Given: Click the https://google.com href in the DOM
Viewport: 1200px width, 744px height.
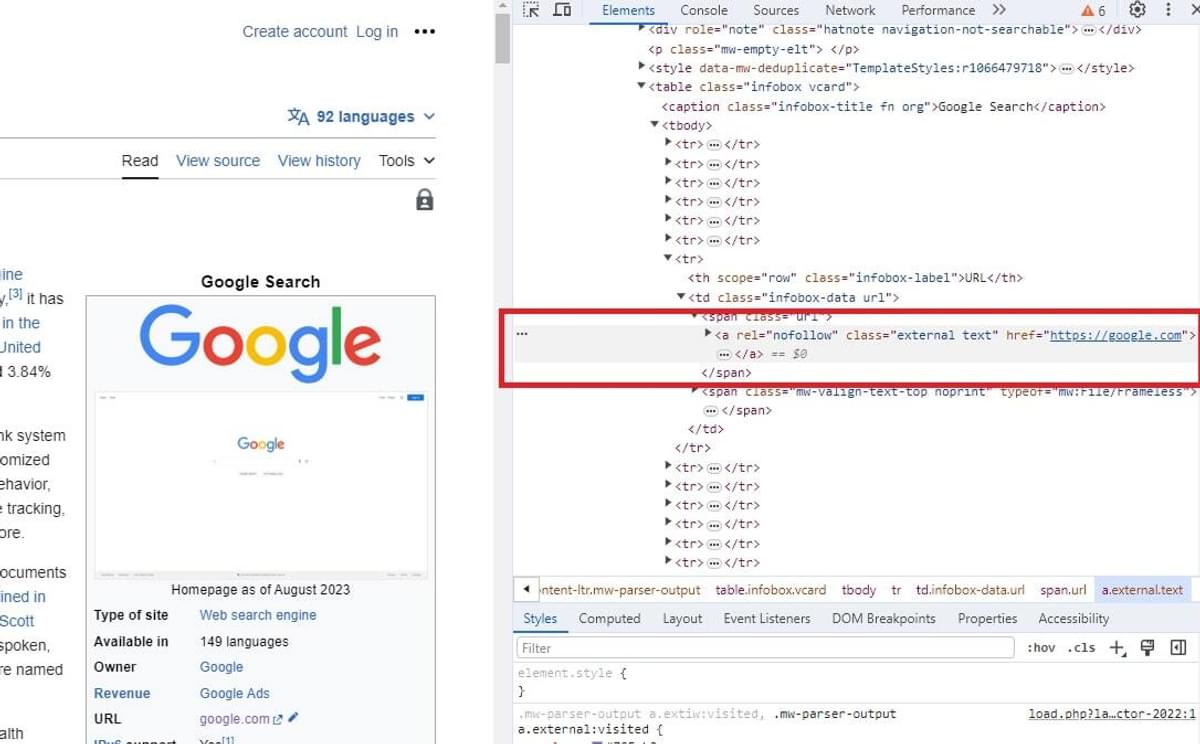Looking at the screenshot, I should point(1116,335).
